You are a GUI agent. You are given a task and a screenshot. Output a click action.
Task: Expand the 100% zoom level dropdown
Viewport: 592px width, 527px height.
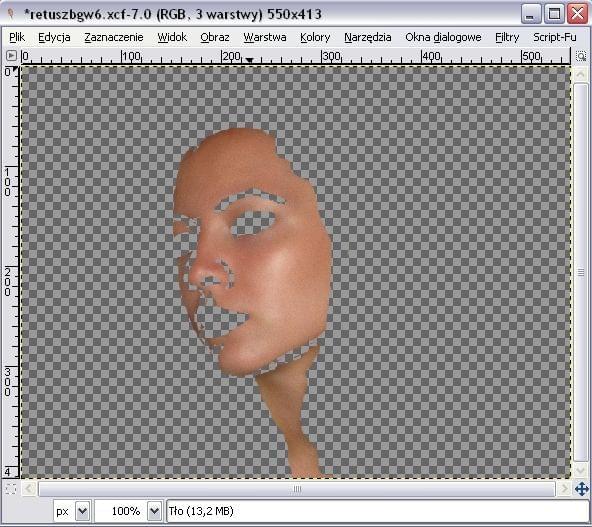tap(154, 512)
